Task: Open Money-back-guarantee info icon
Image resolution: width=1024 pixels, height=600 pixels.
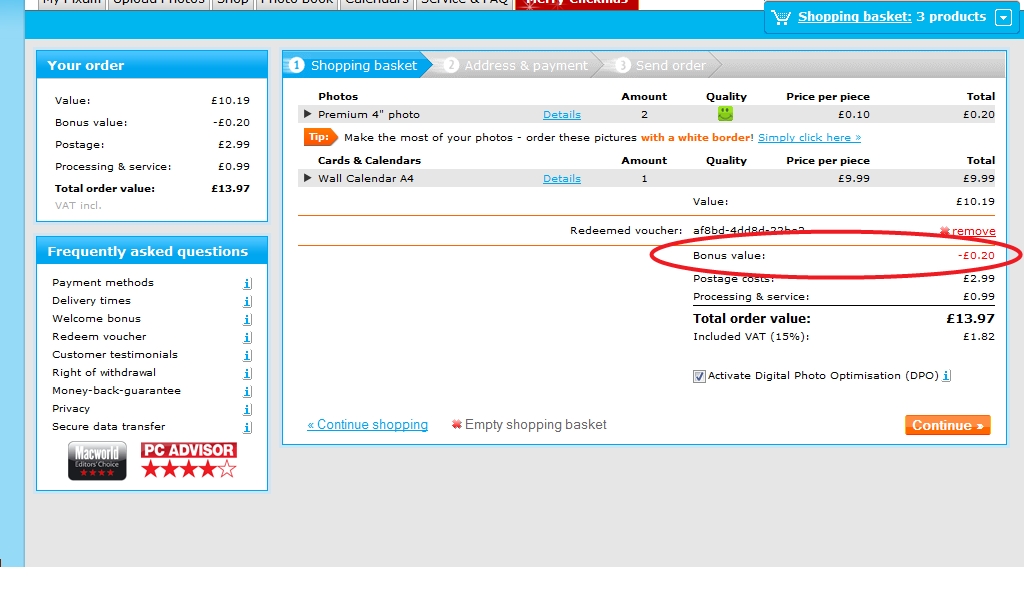Action: point(247,391)
